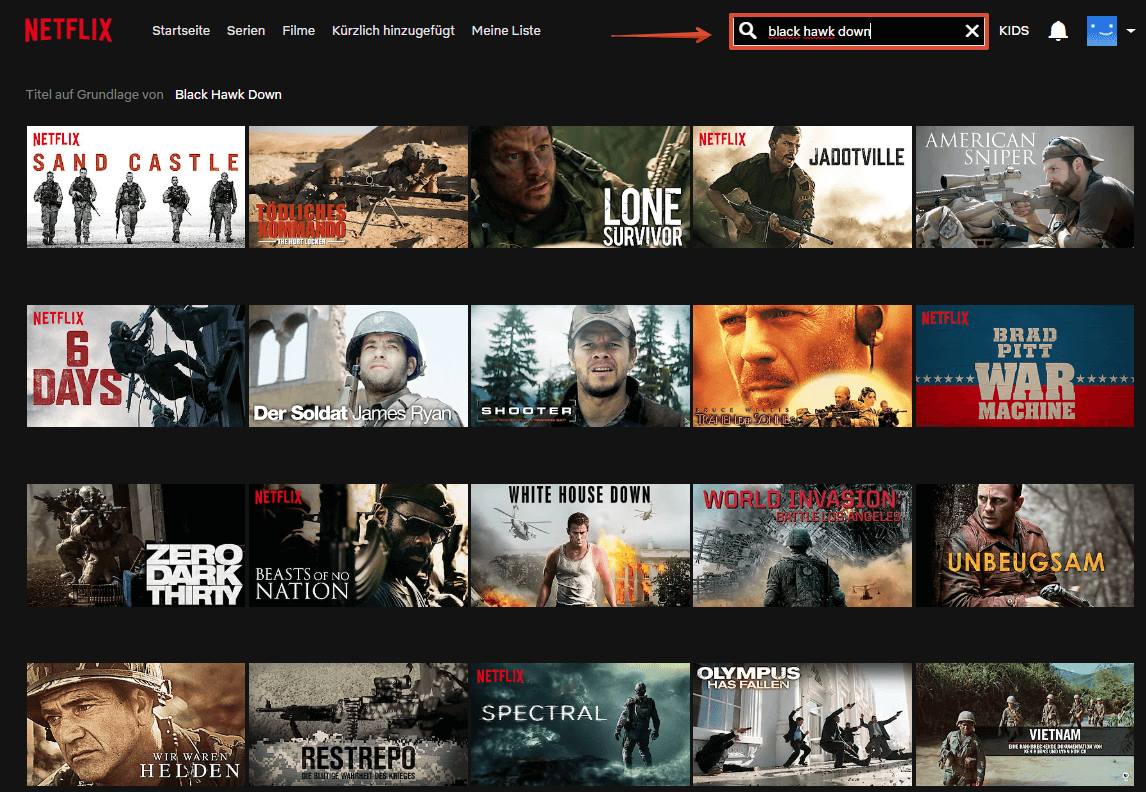Open the War Machine thumbnail
The image size is (1146, 792).
pyautogui.click(x=1025, y=366)
